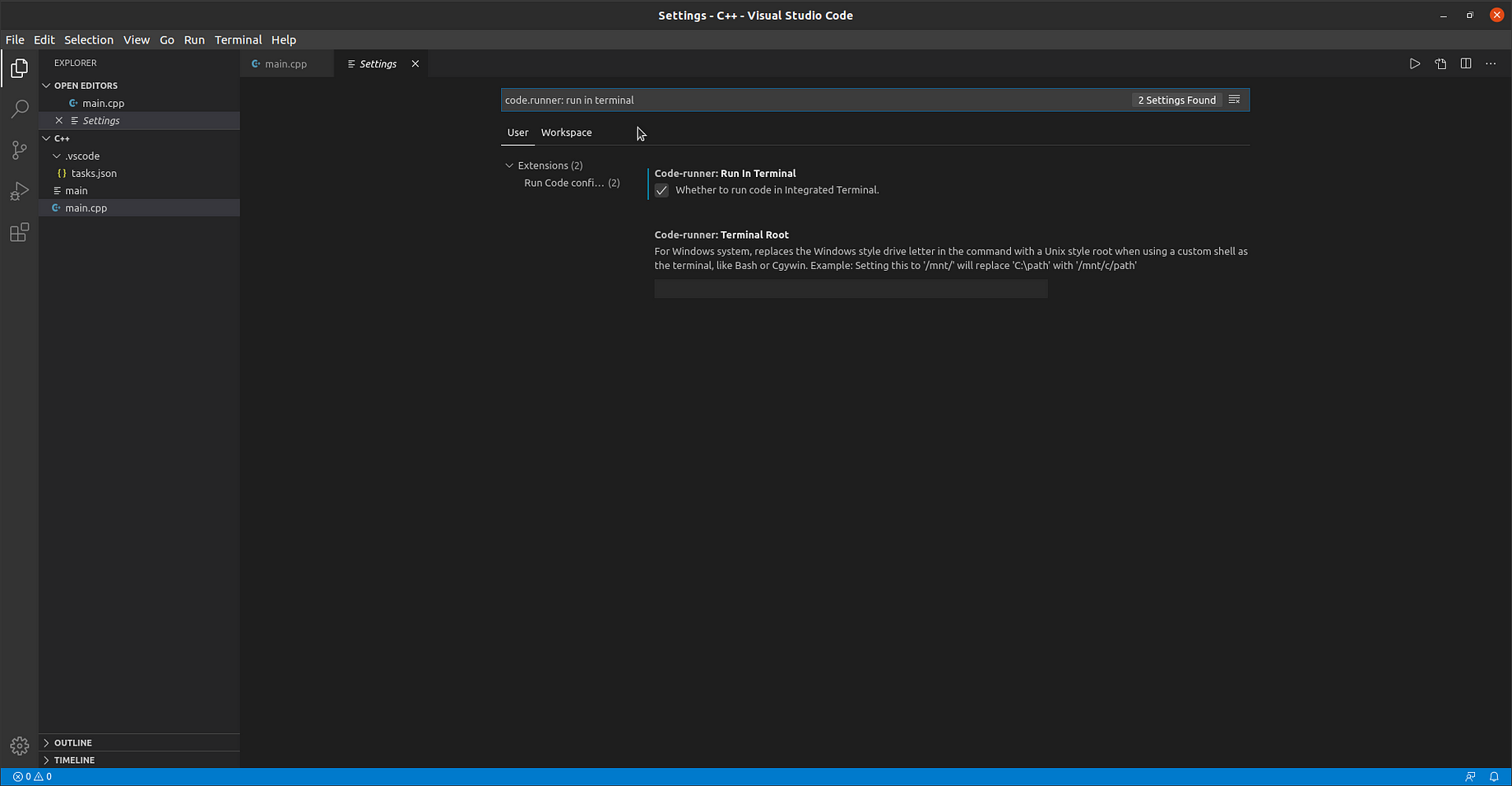This screenshot has height=786, width=1512.
Task: Show notifications bell in status bar
Action: click(1494, 776)
